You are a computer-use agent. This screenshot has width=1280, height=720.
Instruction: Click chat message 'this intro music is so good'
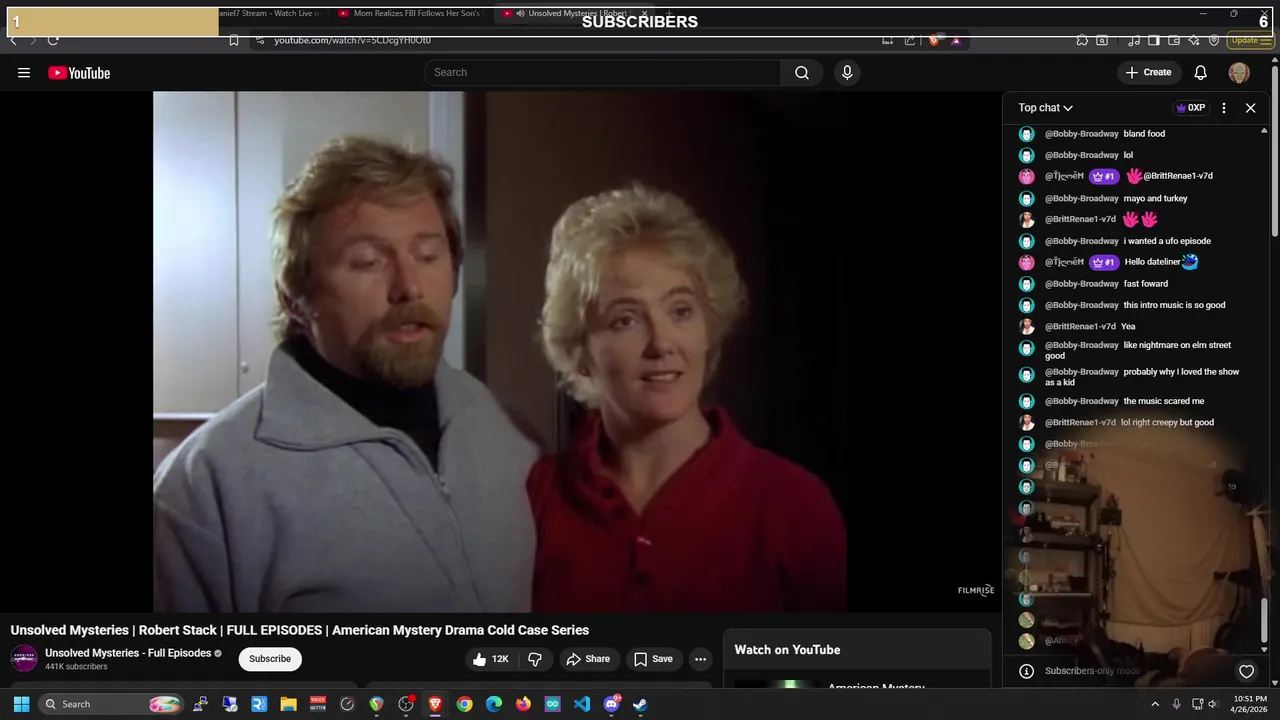click(x=1174, y=305)
